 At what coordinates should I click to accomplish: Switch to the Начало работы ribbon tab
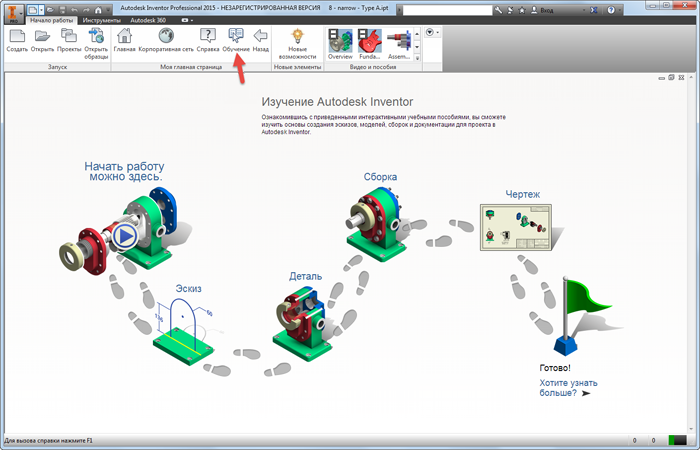52,20
